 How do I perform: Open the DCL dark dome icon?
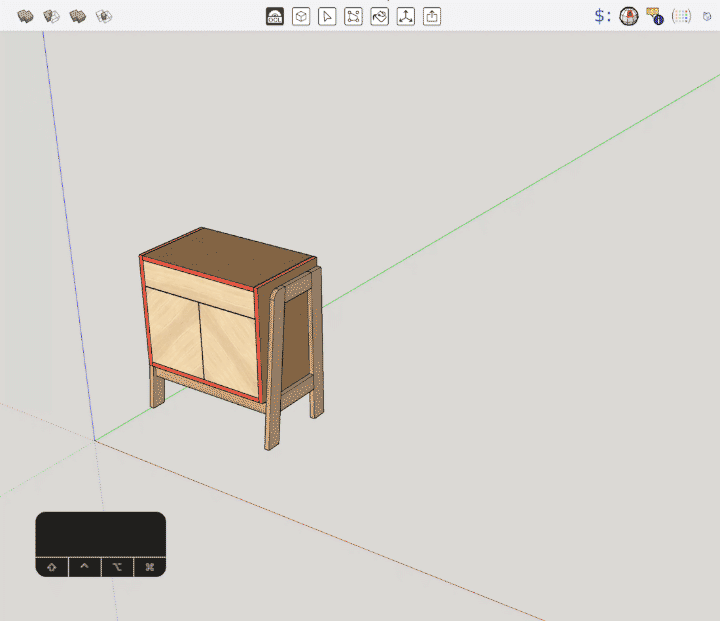click(x=275, y=17)
